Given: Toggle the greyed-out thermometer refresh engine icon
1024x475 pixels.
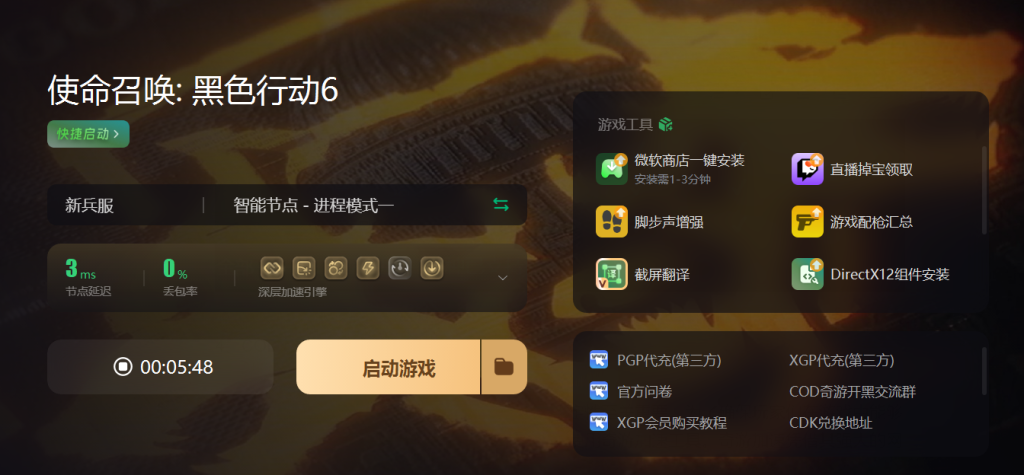Looking at the screenshot, I should click(x=400, y=268).
